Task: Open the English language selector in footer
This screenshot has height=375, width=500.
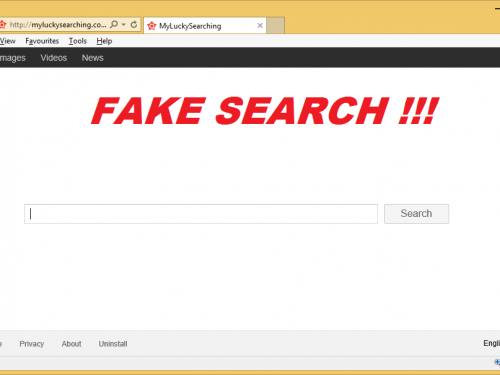Action: click(x=492, y=343)
